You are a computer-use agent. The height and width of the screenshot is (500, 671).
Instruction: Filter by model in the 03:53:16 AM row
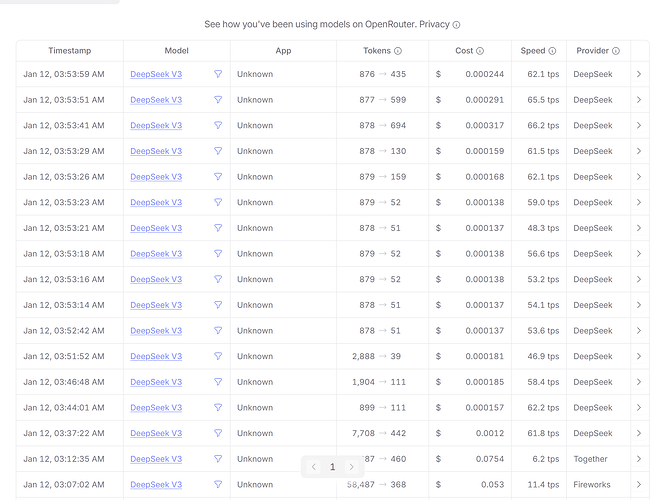pyautogui.click(x=218, y=279)
